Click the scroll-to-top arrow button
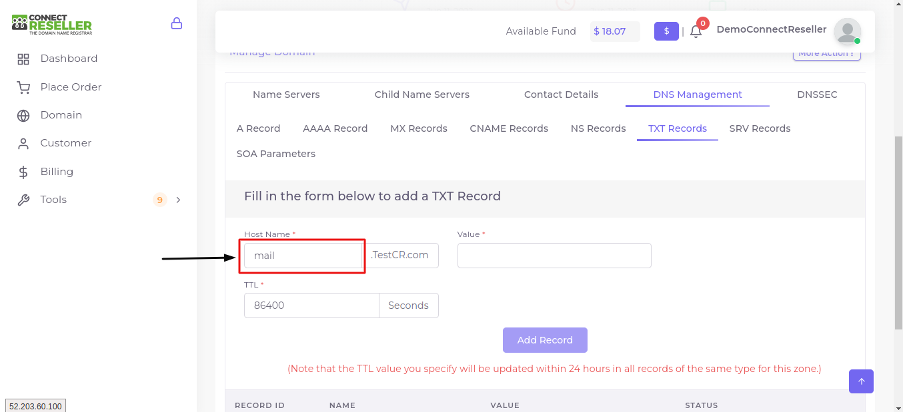 [861, 381]
